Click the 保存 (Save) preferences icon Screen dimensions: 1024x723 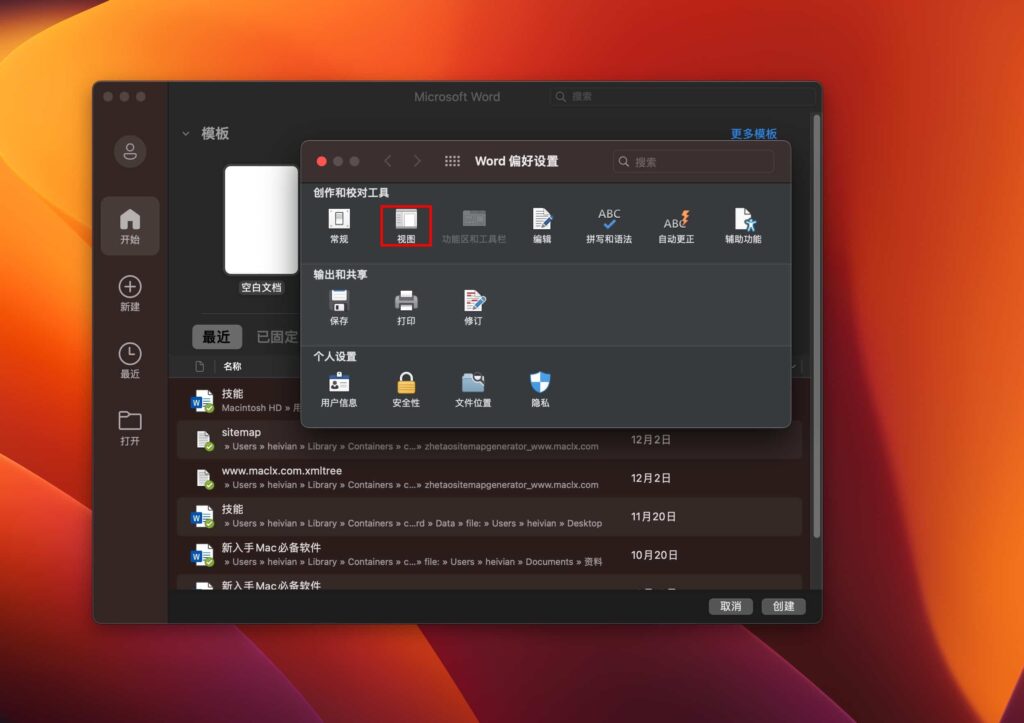(x=338, y=300)
